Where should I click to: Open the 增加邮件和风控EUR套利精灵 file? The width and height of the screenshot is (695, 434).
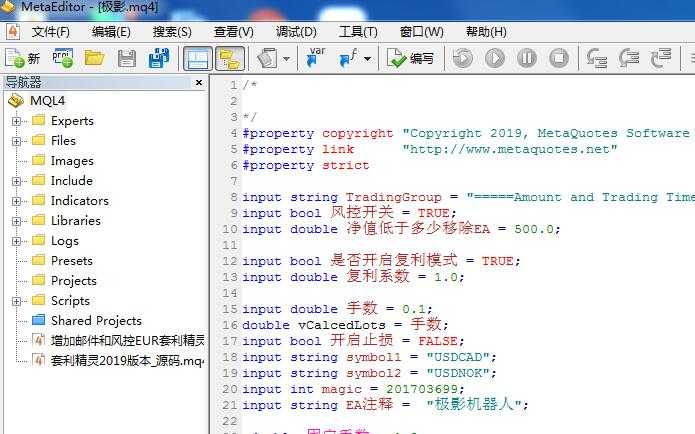point(128,340)
